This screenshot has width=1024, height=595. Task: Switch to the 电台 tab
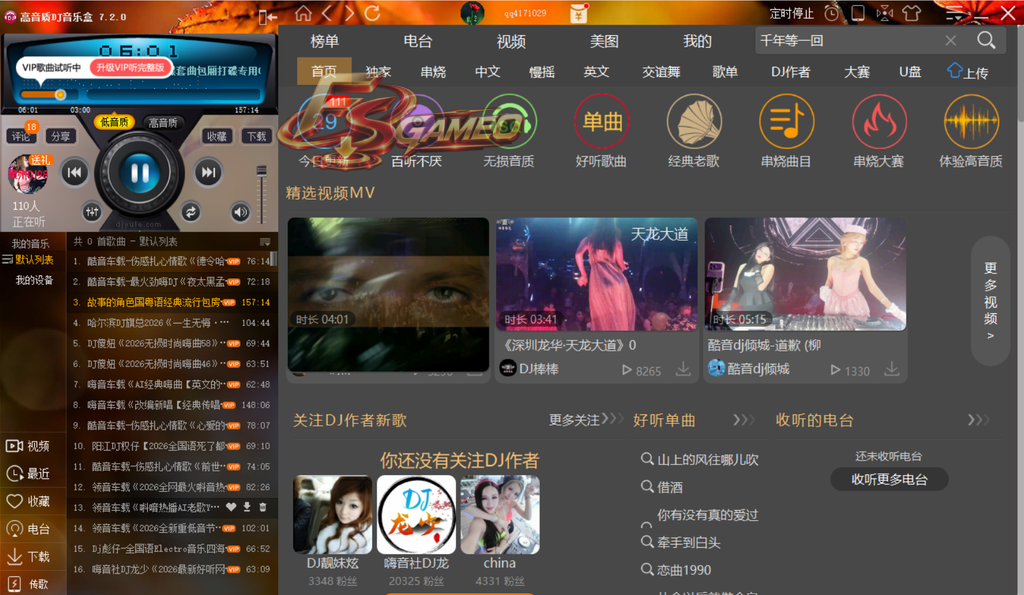[x=418, y=41]
